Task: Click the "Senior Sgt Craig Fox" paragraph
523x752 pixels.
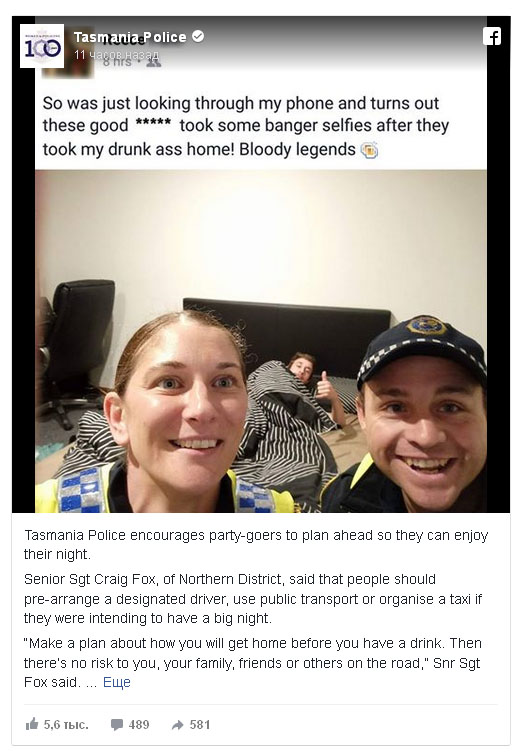Action: [253, 599]
